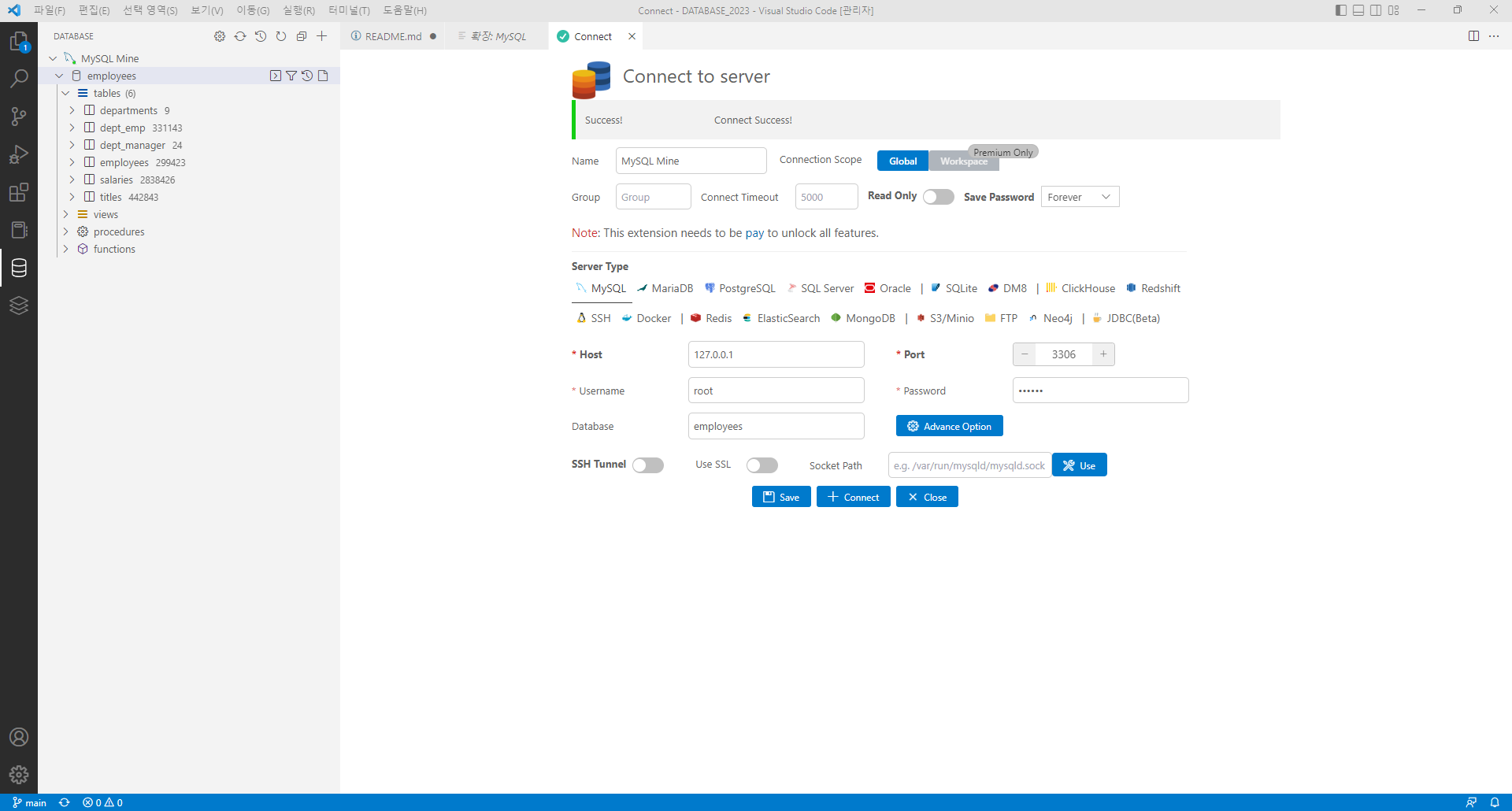Viewport: 1512px width, 811px height.
Task: Select Global connection scope
Action: click(x=902, y=161)
